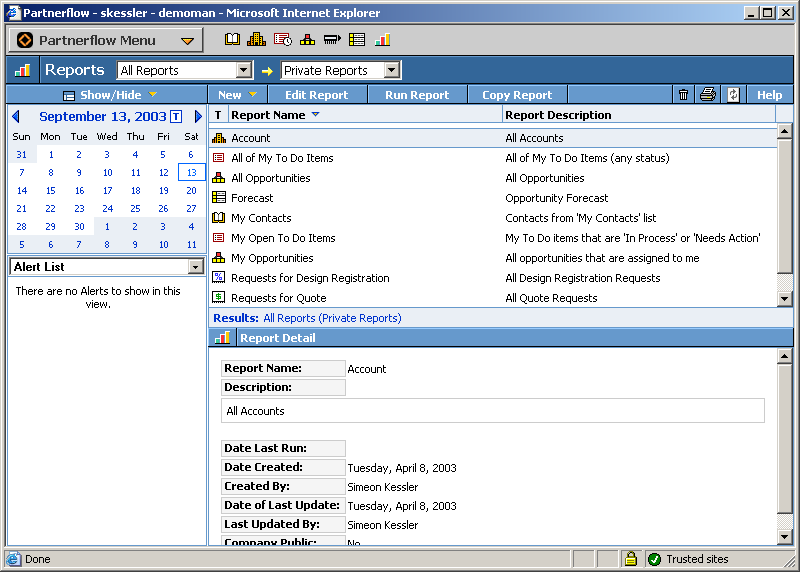Image resolution: width=800 pixels, height=572 pixels.
Task: Click the T column header
Action: [218, 115]
